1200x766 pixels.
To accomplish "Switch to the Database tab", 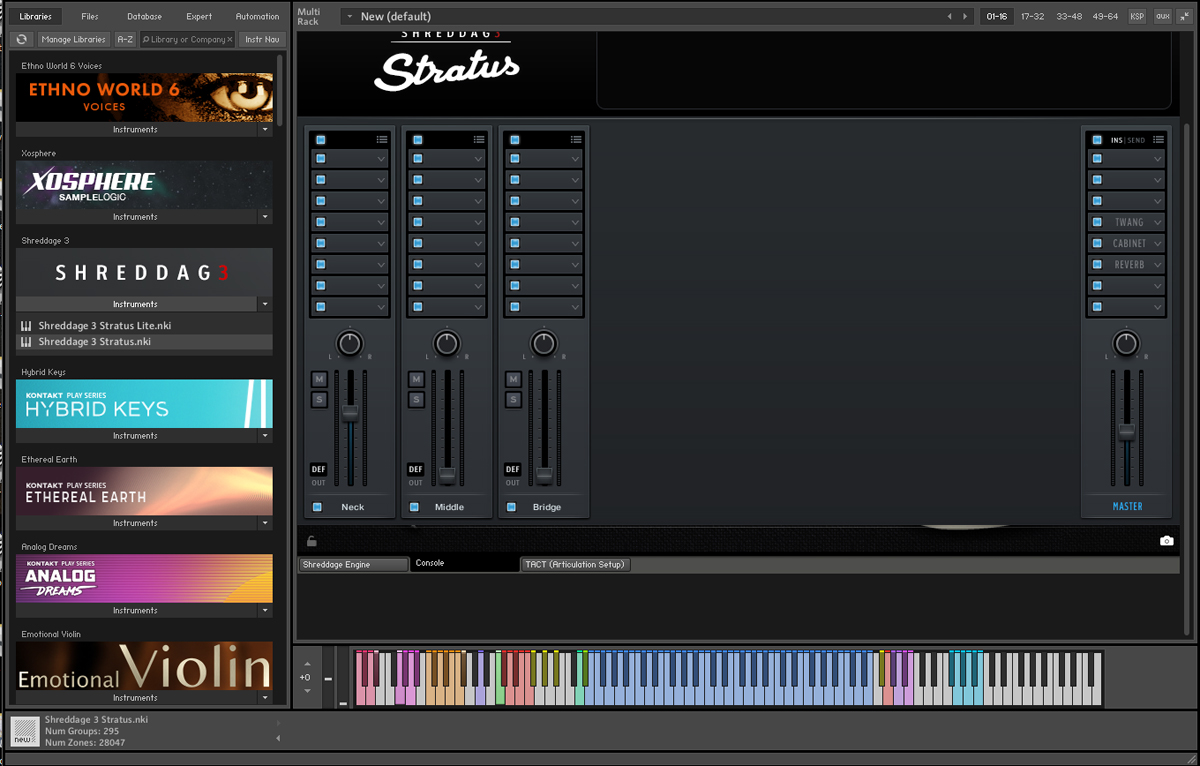I will (x=144, y=16).
